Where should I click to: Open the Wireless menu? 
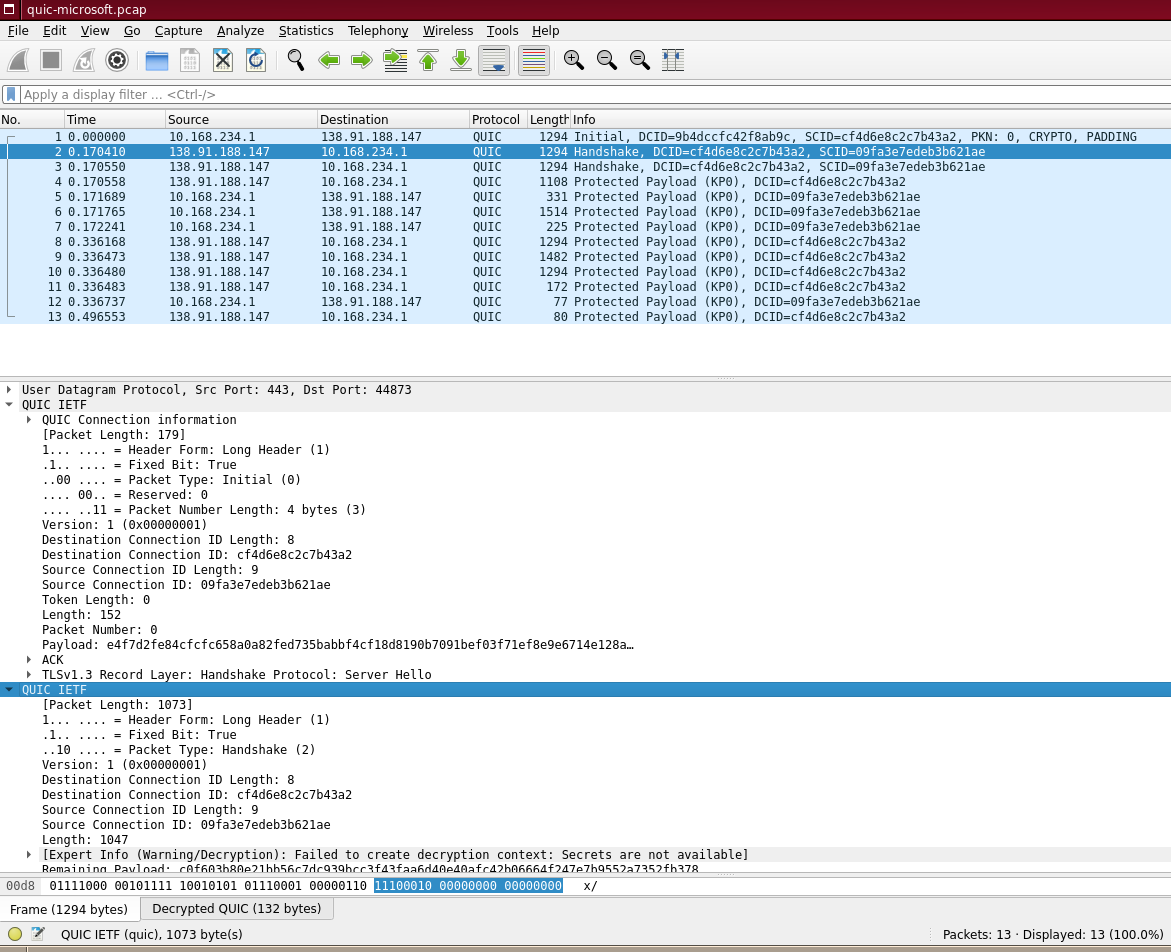448,31
